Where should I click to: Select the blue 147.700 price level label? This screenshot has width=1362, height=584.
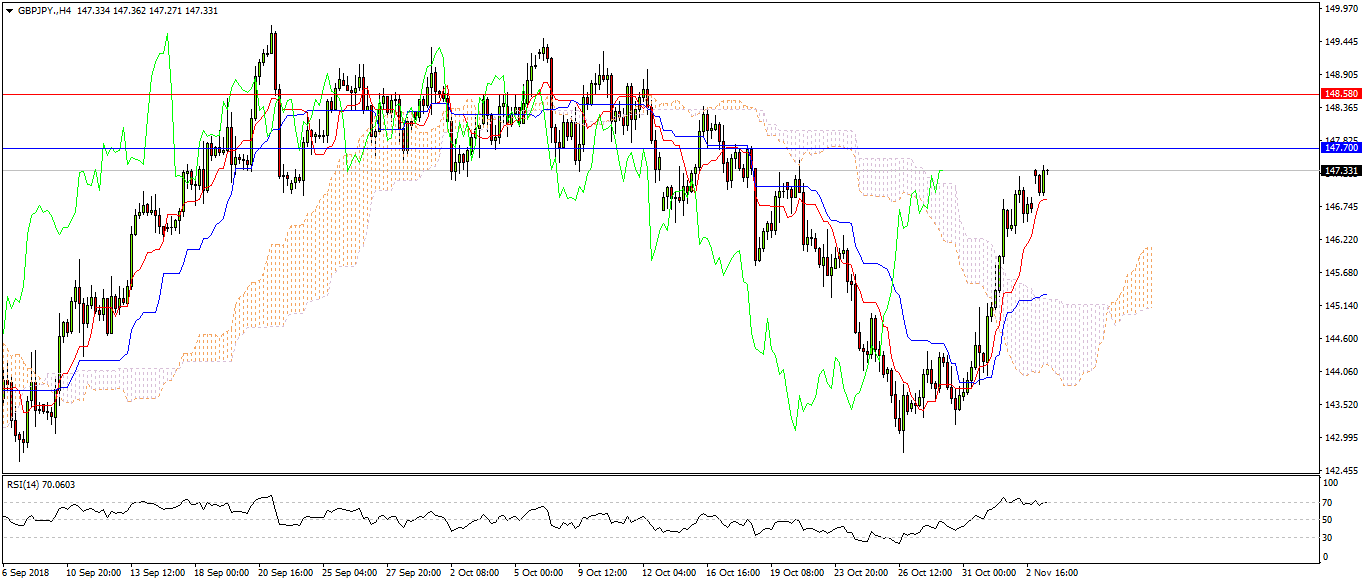pyautogui.click(x=1341, y=148)
